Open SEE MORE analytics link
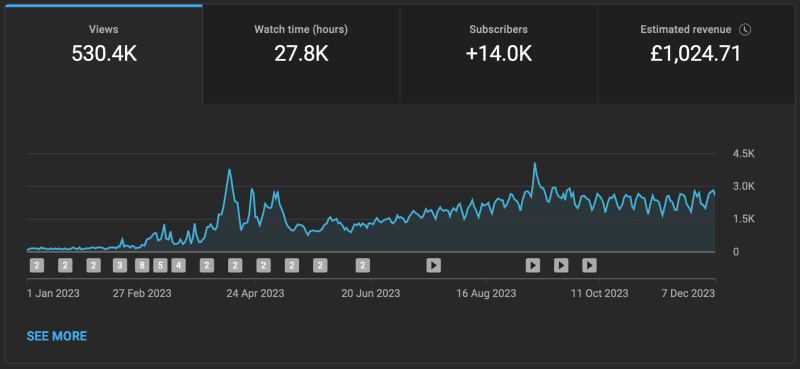800x369 pixels. click(x=57, y=336)
